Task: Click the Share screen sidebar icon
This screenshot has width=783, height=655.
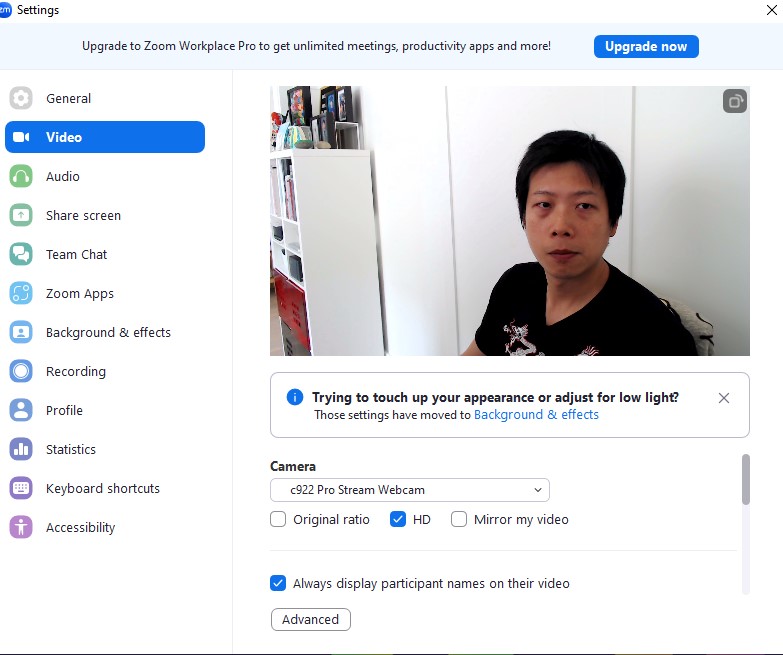Action: click(x=21, y=215)
